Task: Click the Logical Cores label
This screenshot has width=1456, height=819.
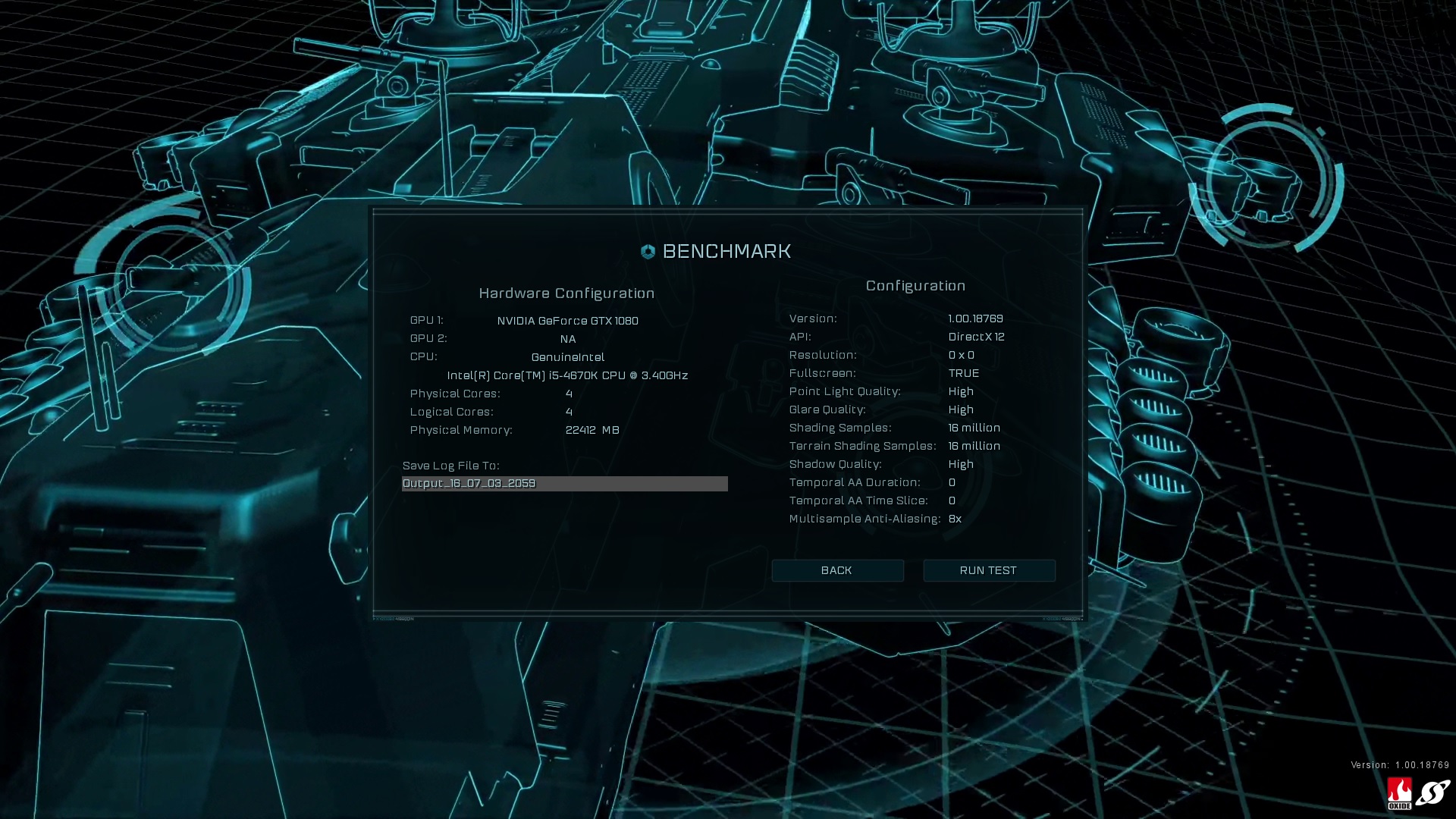Action: pyautogui.click(x=451, y=412)
